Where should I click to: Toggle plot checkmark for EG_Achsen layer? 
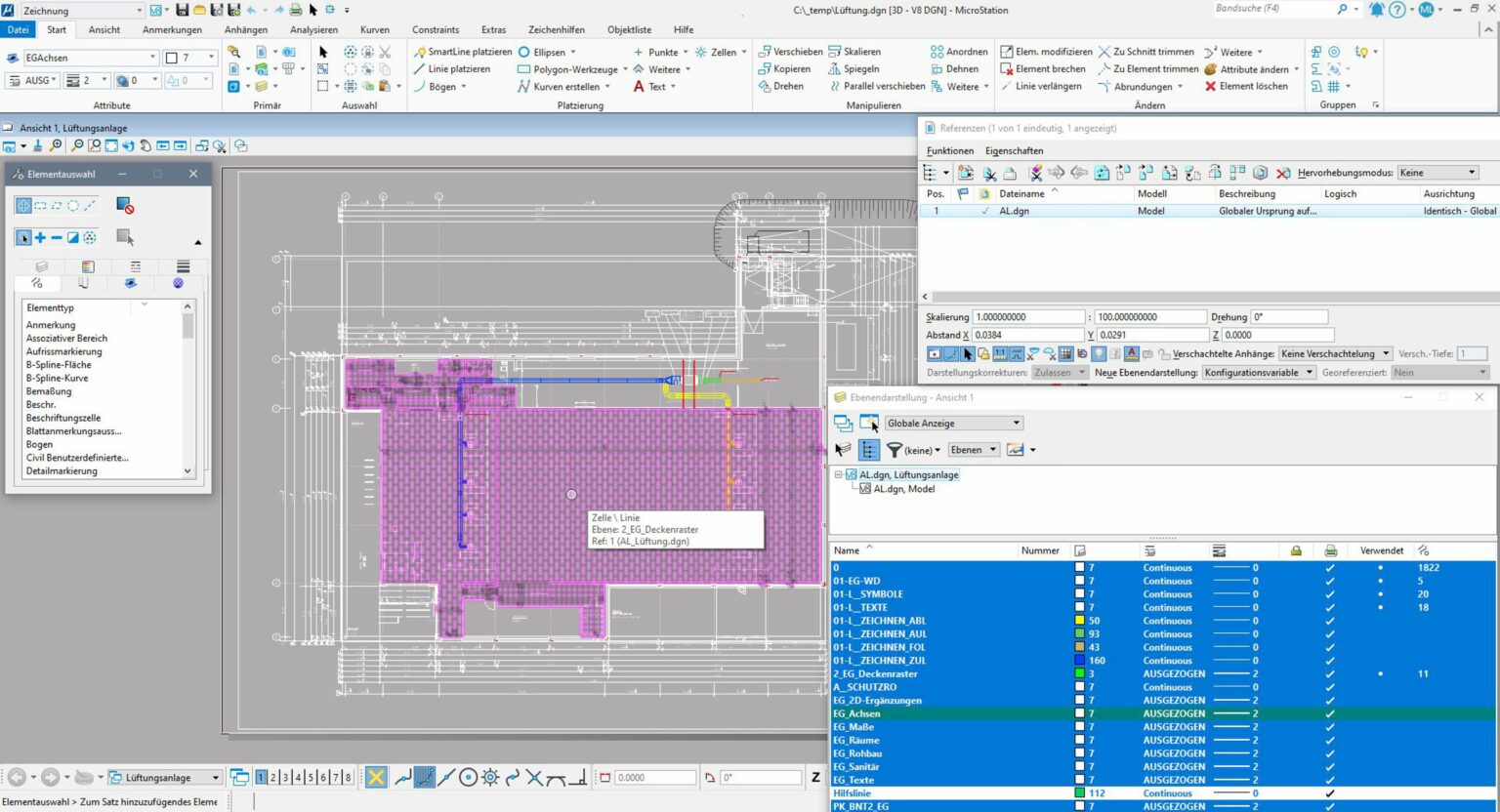pos(1329,713)
